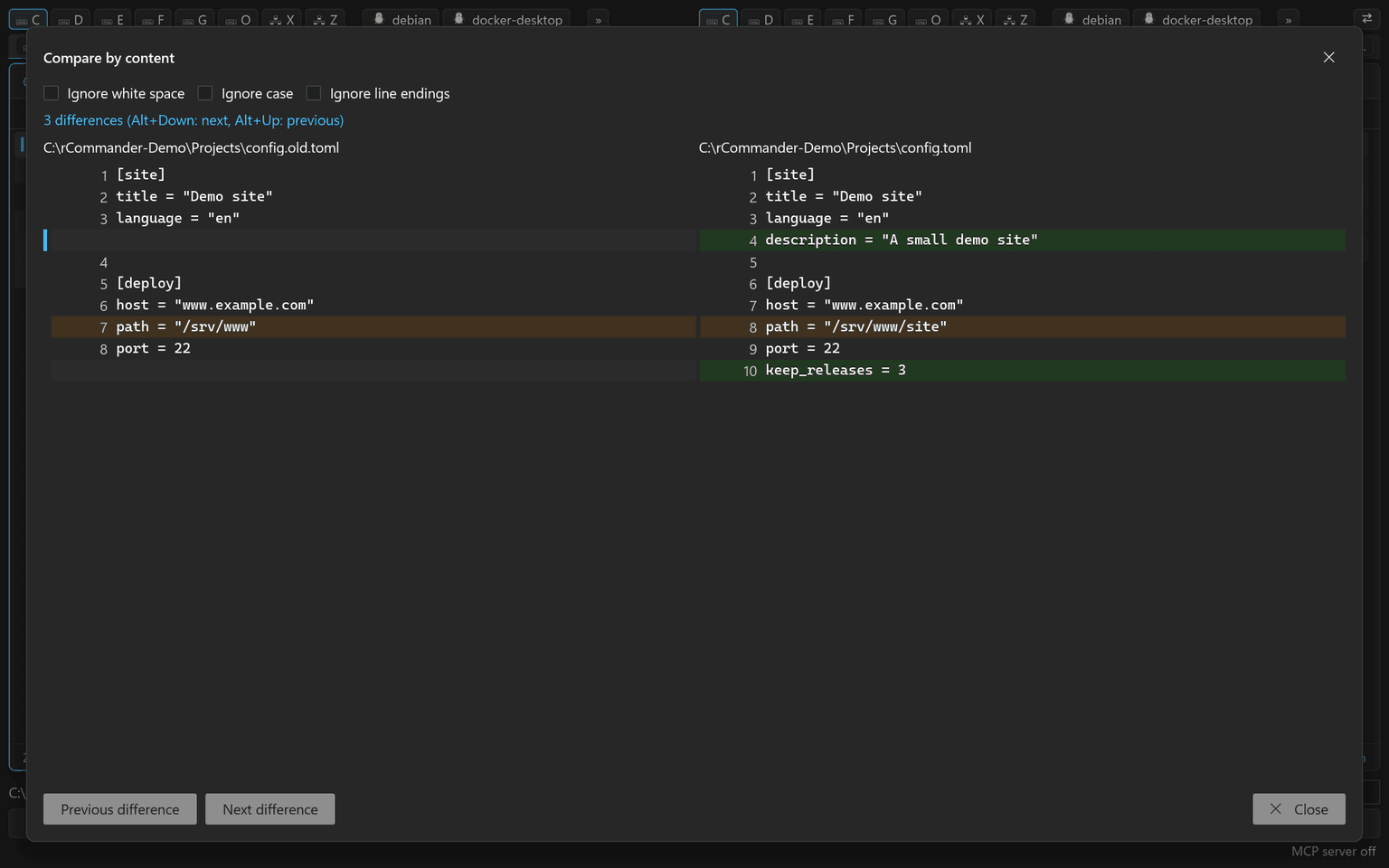Open the debian WSL drive in left panel
This screenshot has width=1389, height=868.
pyautogui.click(x=401, y=19)
